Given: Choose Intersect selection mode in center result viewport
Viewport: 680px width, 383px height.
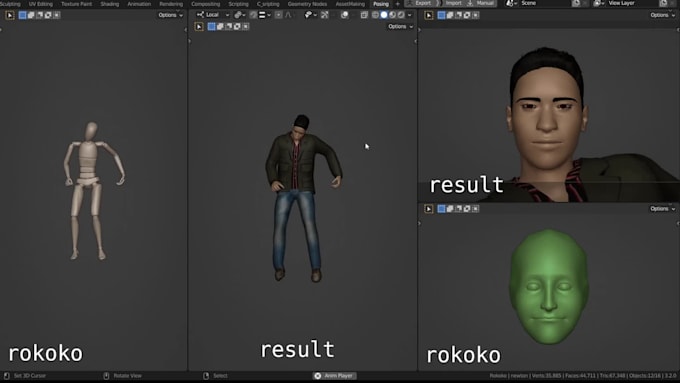Looking at the screenshot, I should [245, 27].
